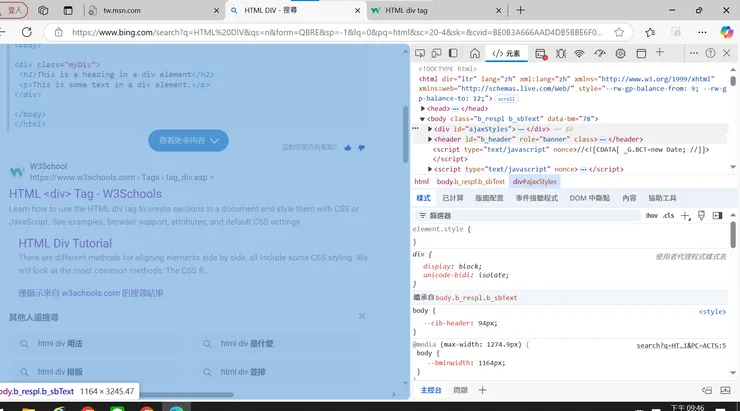
Task: Switch to the Computed (已計算) tab
Action: 453,198
